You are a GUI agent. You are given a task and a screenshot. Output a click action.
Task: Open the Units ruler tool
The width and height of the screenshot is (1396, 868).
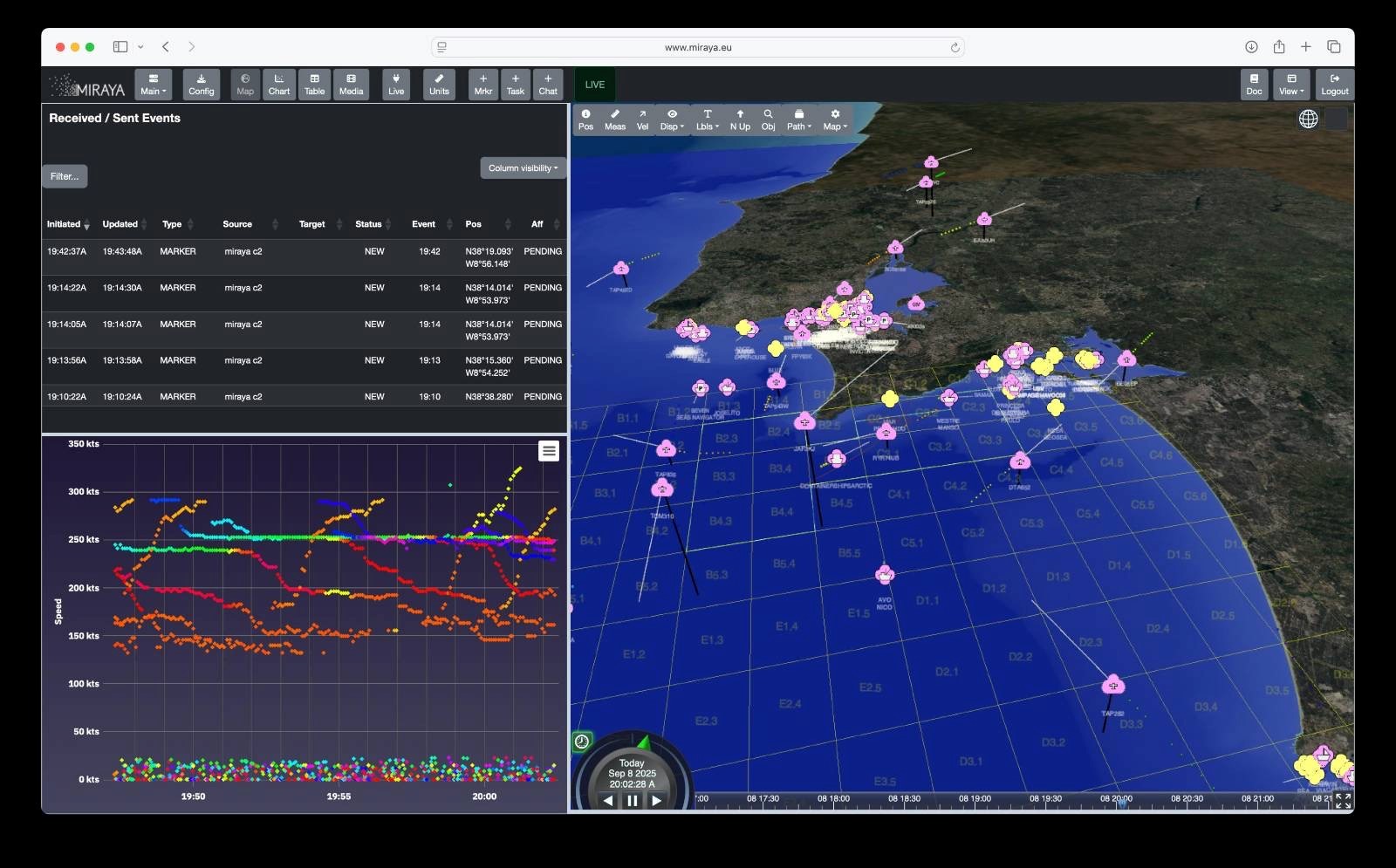click(x=439, y=85)
